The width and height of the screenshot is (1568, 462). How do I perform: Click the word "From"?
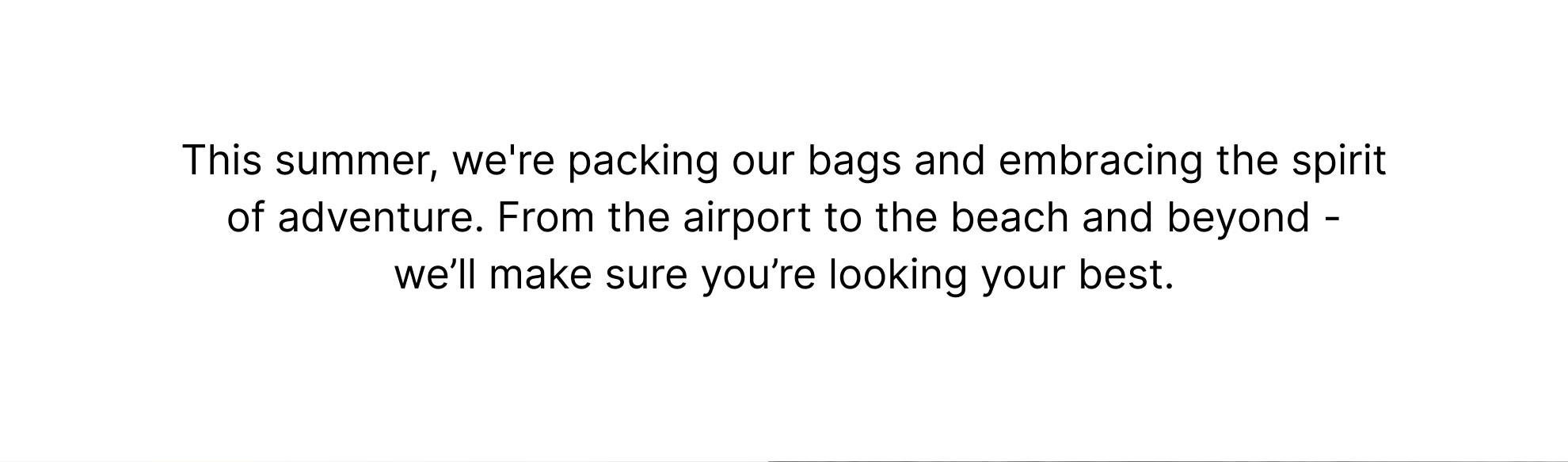coord(546,218)
